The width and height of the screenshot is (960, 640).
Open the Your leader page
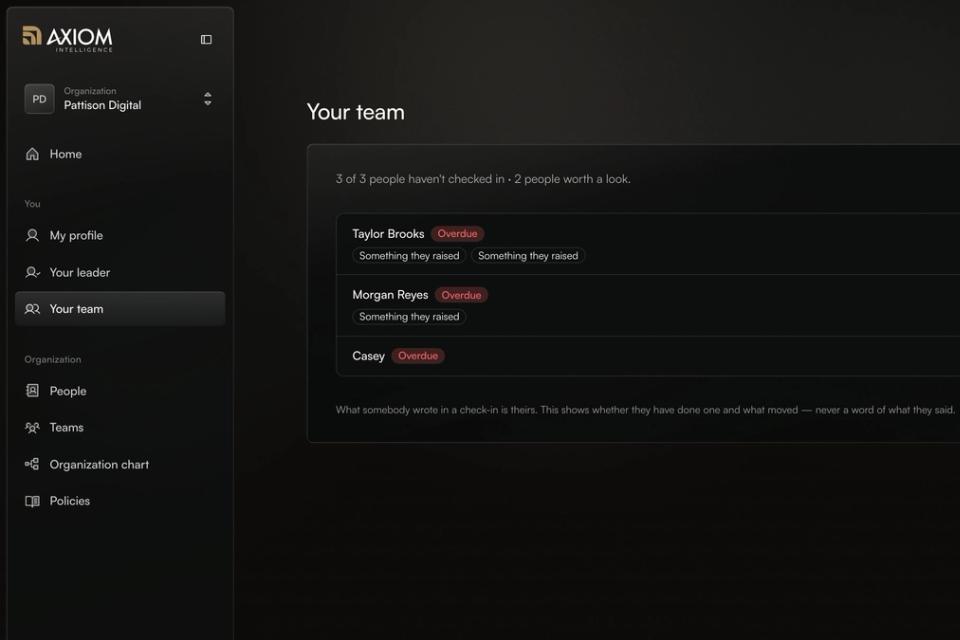tap(120, 272)
